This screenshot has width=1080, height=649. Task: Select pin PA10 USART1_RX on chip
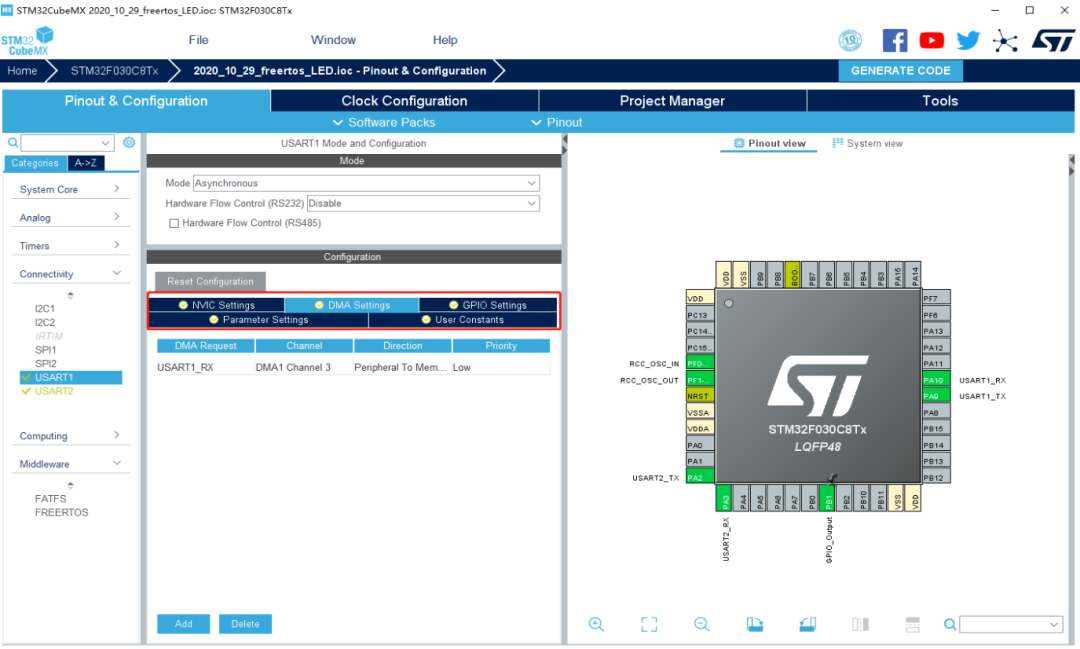pyautogui.click(x=936, y=380)
